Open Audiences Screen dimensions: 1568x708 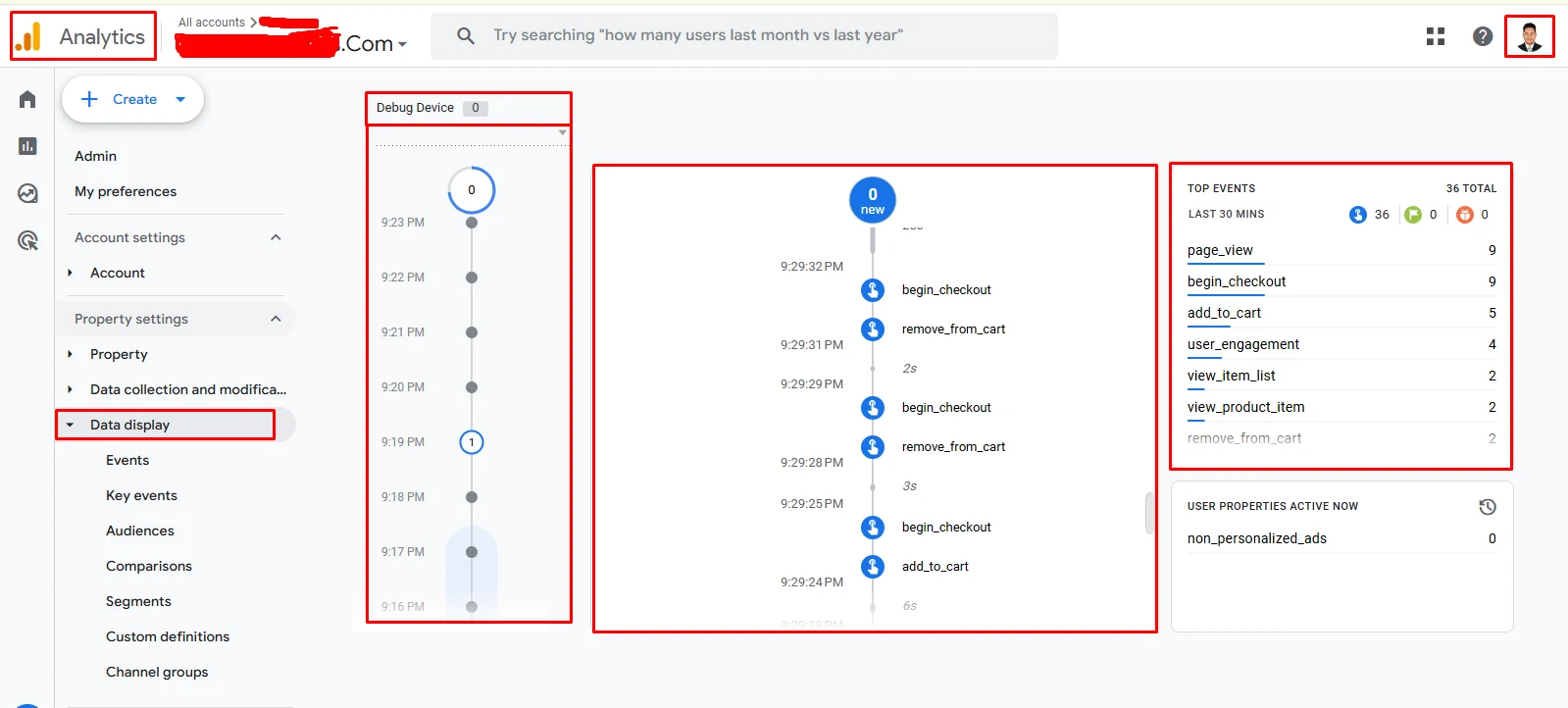(x=140, y=531)
